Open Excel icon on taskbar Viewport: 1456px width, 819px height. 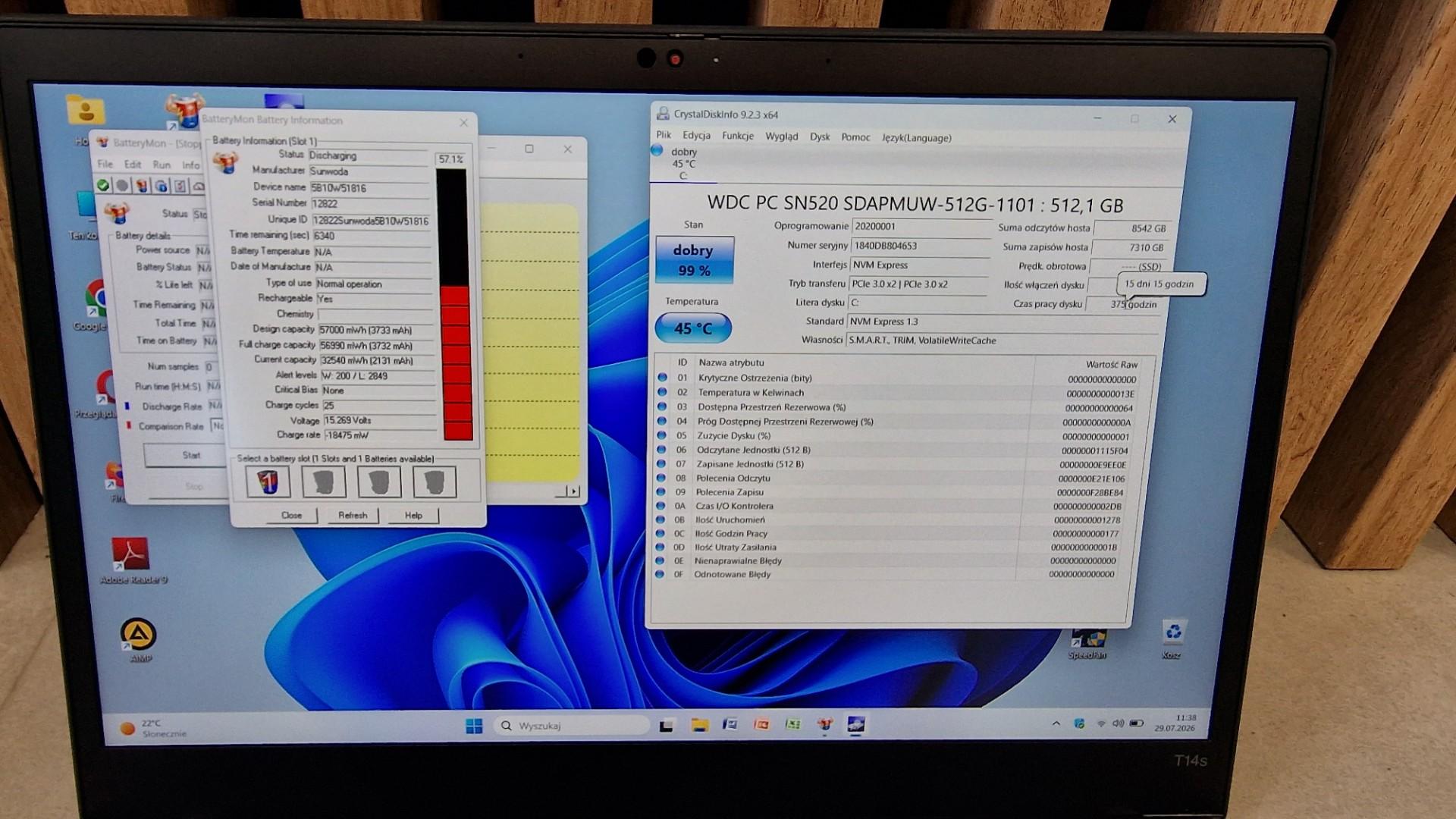pyautogui.click(x=793, y=725)
